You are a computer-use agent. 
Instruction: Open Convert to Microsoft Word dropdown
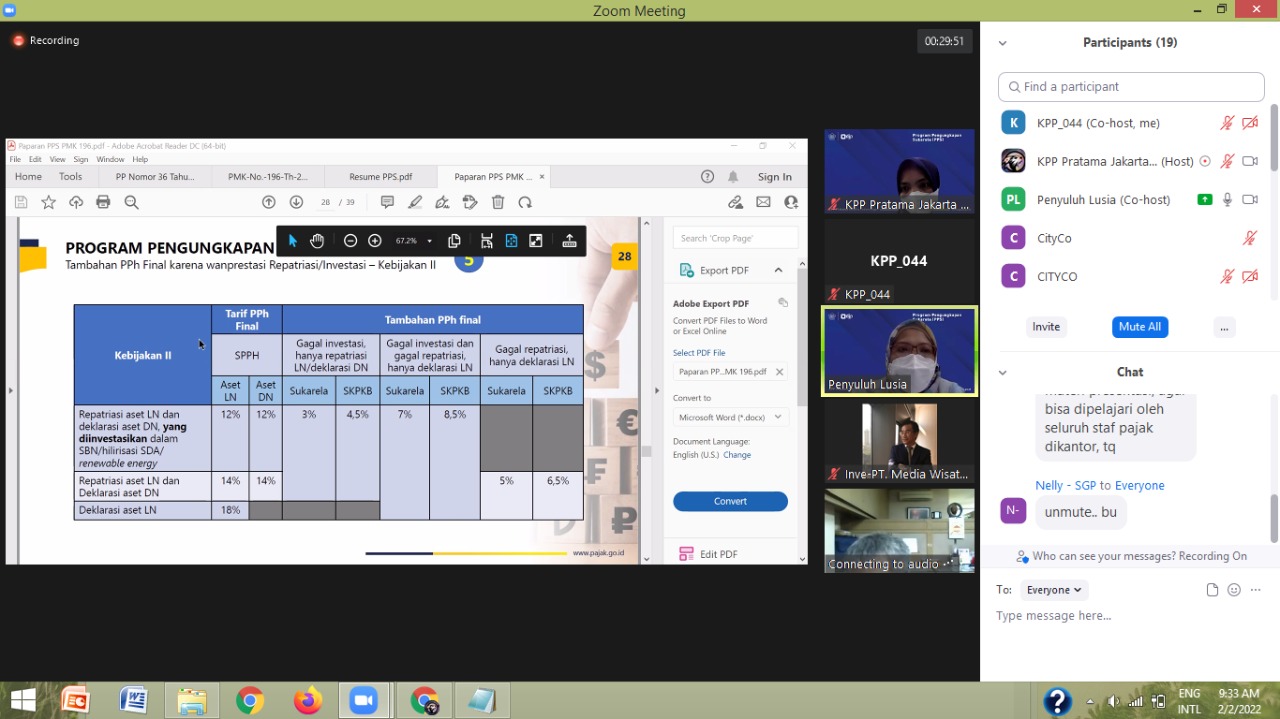pyautogui.click(x=730, y=417)
